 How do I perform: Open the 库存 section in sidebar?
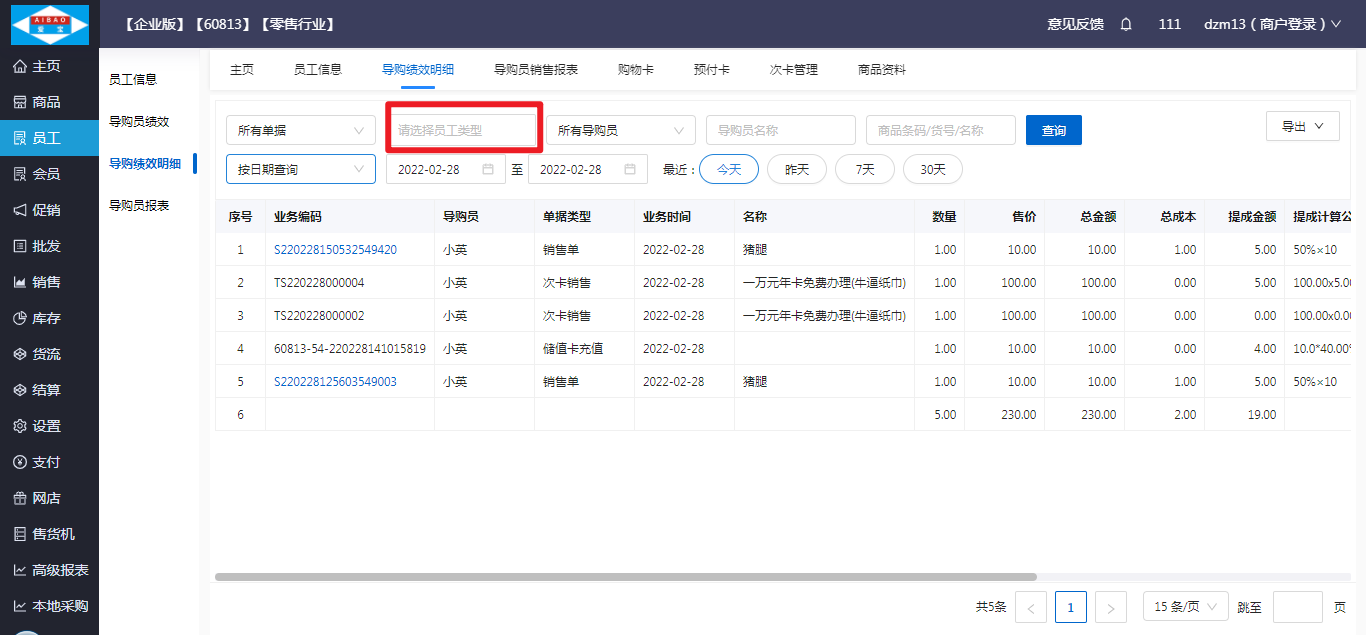[46, 318]
